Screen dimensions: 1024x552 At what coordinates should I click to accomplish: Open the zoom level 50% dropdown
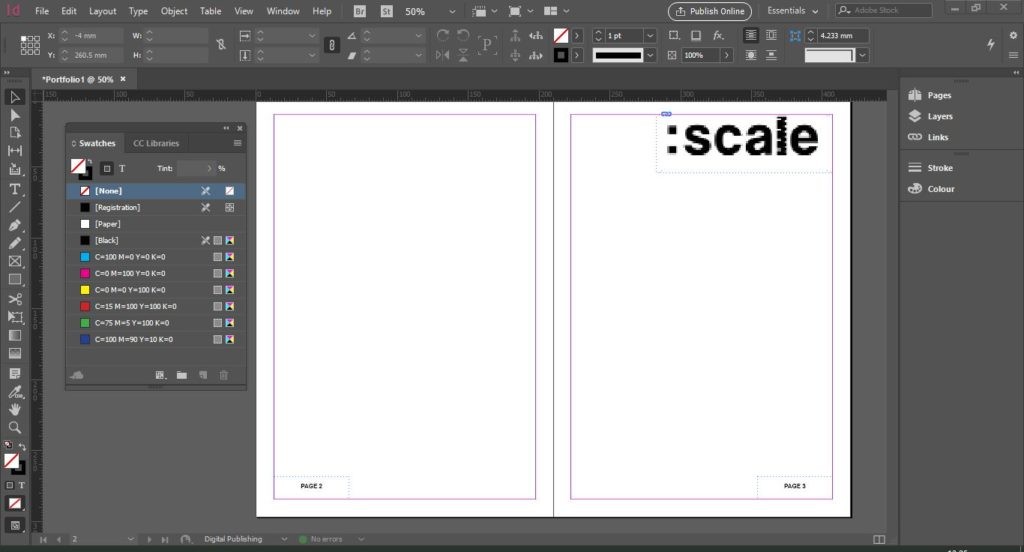tap(452, 12)
